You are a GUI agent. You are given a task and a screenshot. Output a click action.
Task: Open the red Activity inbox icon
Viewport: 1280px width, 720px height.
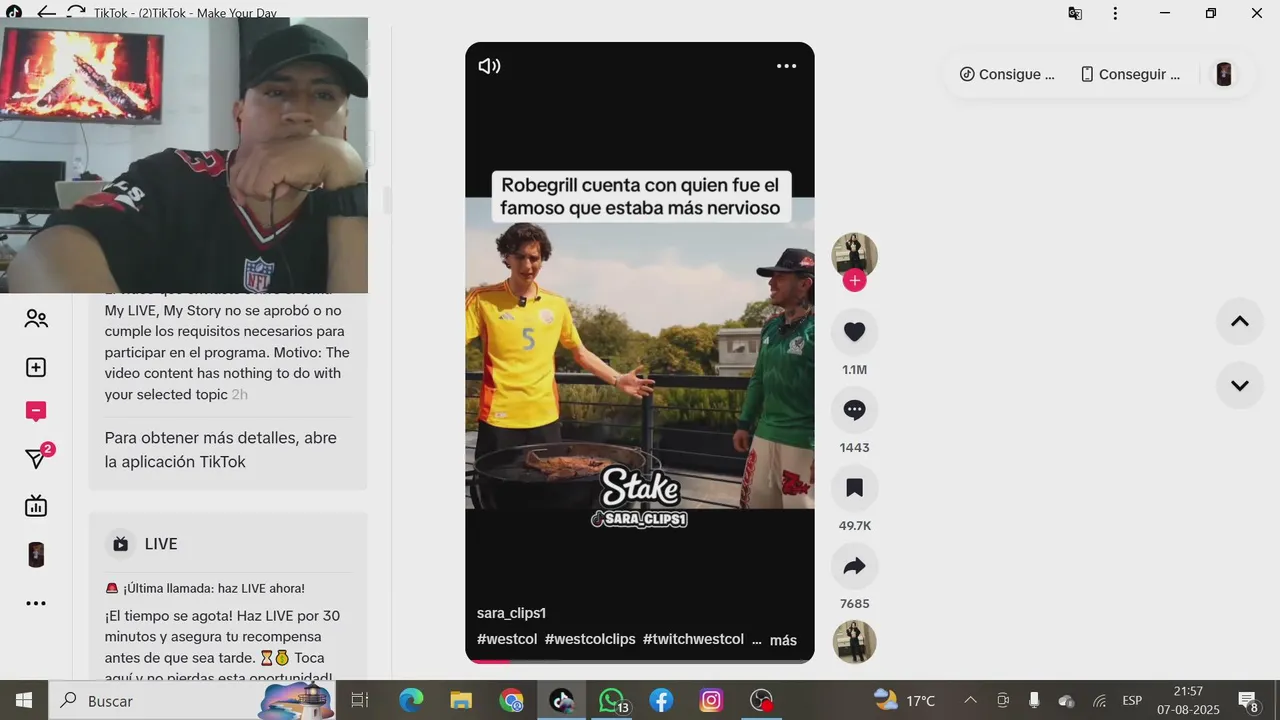36,411
